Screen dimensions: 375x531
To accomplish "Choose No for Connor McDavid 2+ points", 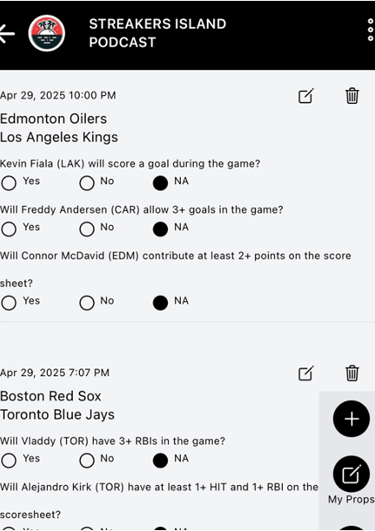I will (87, 303).
